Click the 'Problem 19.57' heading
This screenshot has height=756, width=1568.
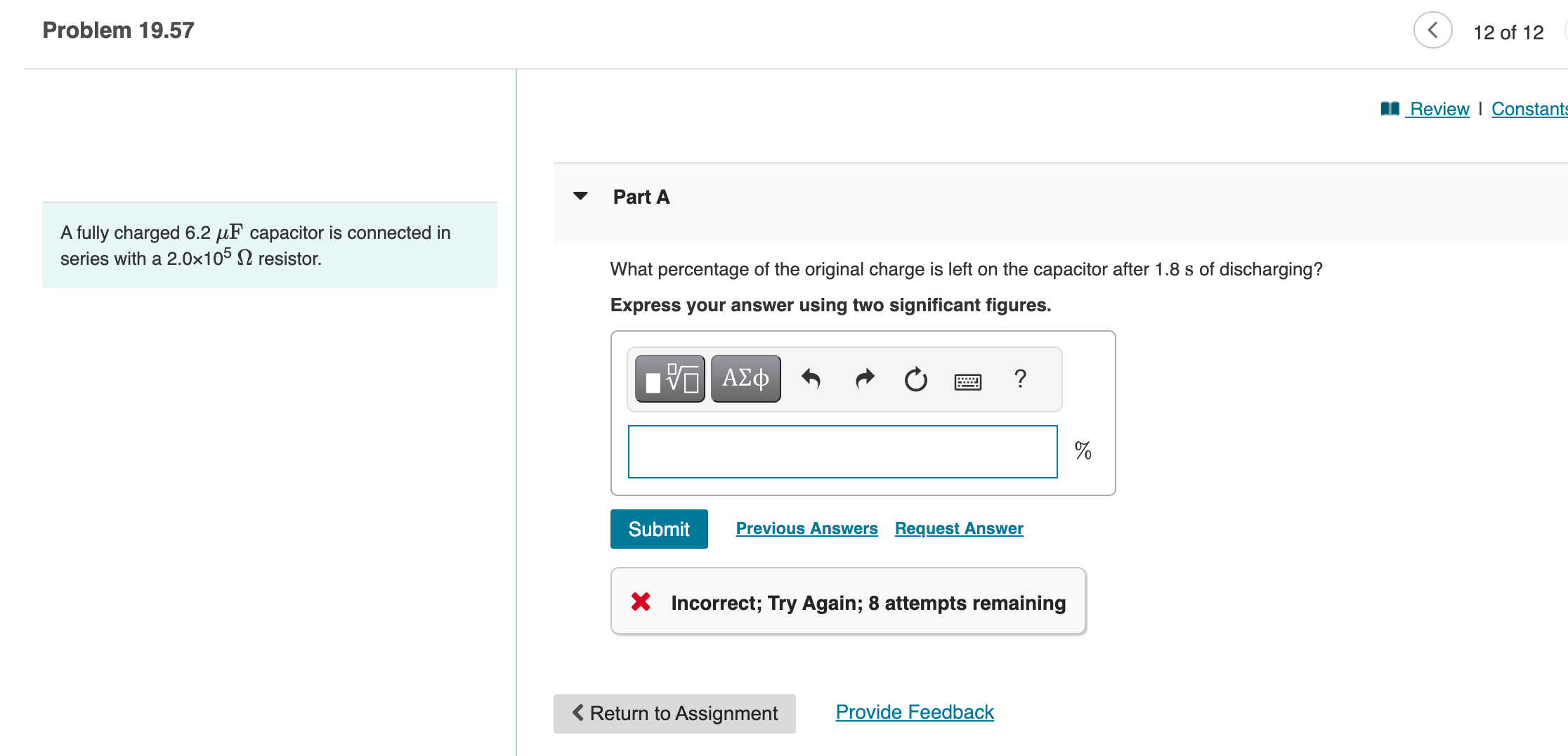click(118, 30)
